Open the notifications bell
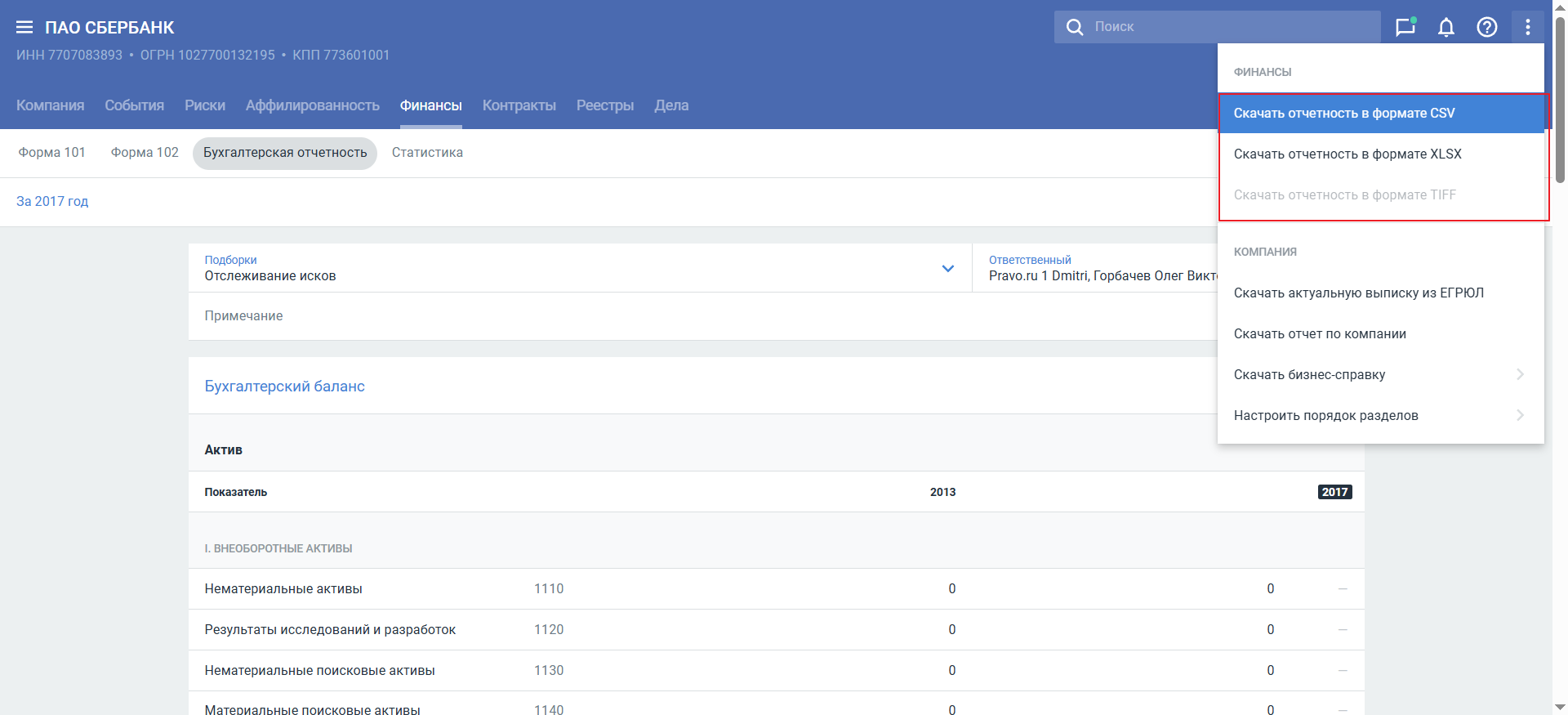This screenshot has height=715, width=1568. (1445, 27)
